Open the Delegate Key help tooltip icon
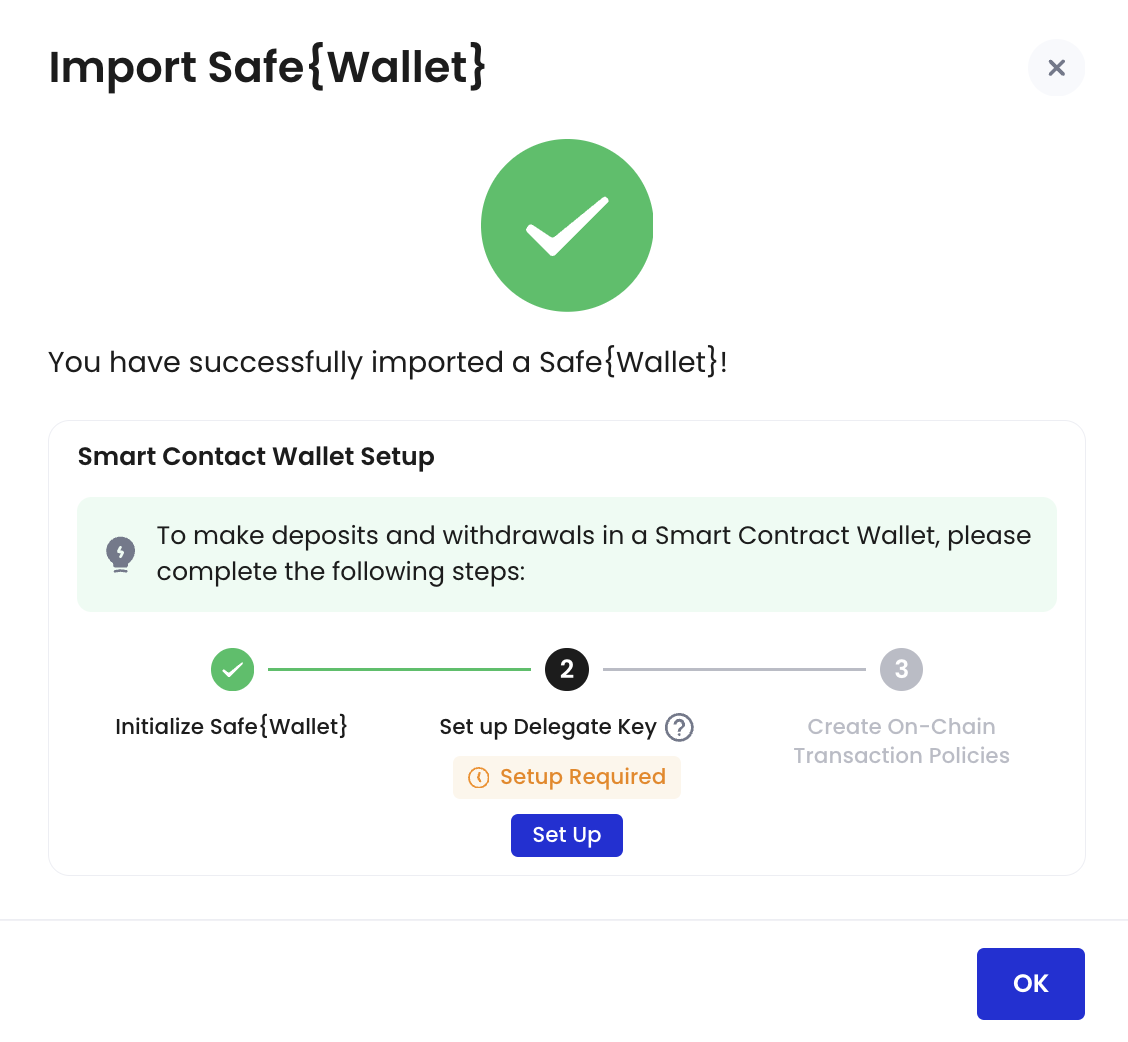The image size is (1128, 1042). coord(679,727)
